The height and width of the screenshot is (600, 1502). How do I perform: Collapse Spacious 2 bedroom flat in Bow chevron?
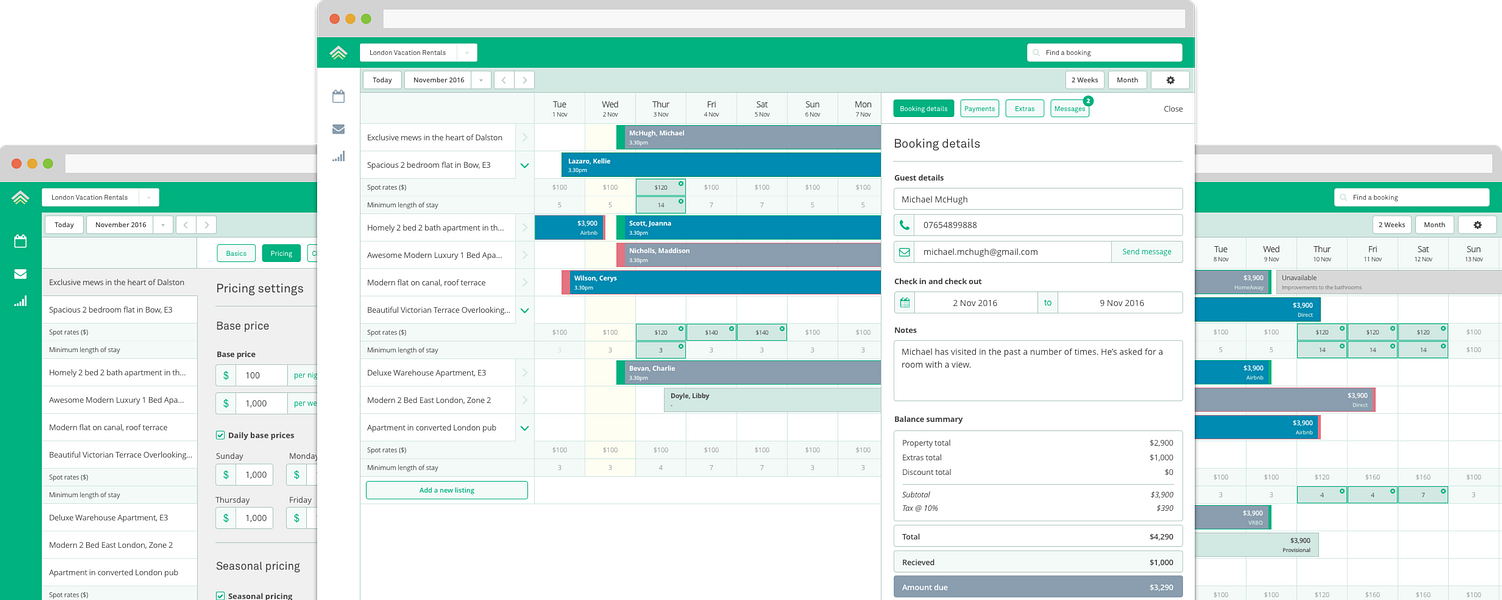click(524, 165)
